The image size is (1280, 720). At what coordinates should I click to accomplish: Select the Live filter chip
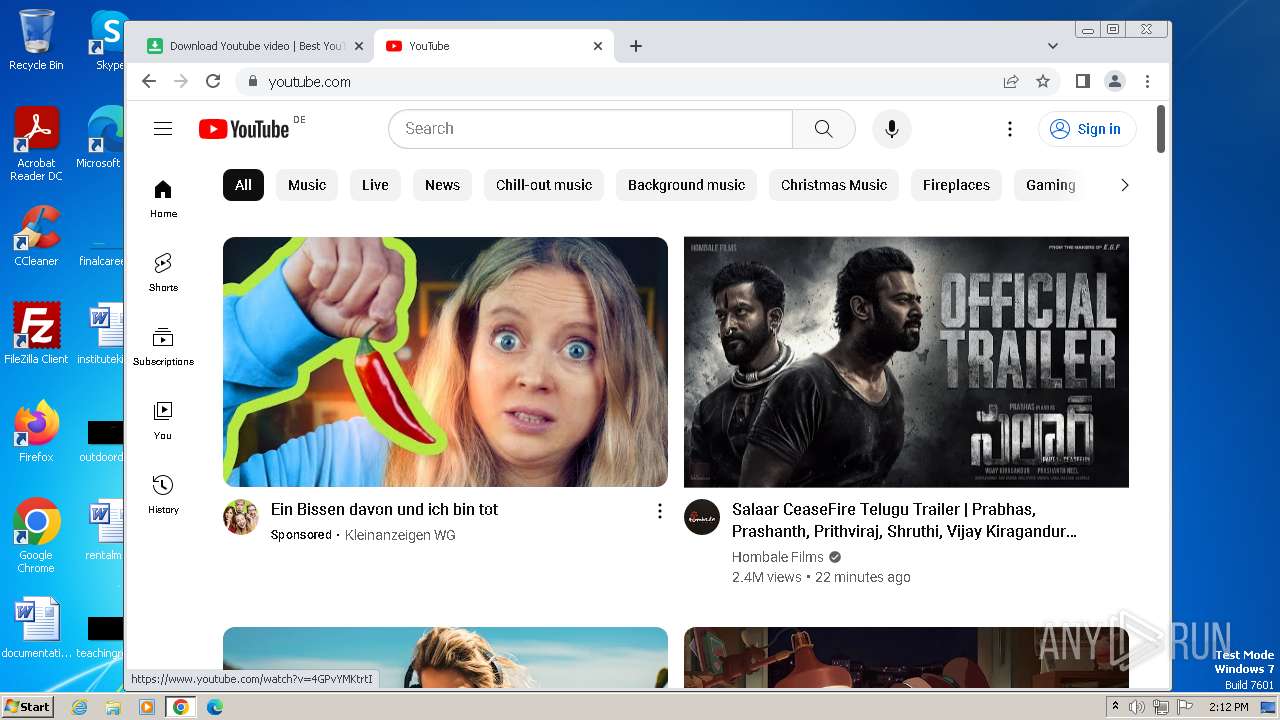coord(375,185)
